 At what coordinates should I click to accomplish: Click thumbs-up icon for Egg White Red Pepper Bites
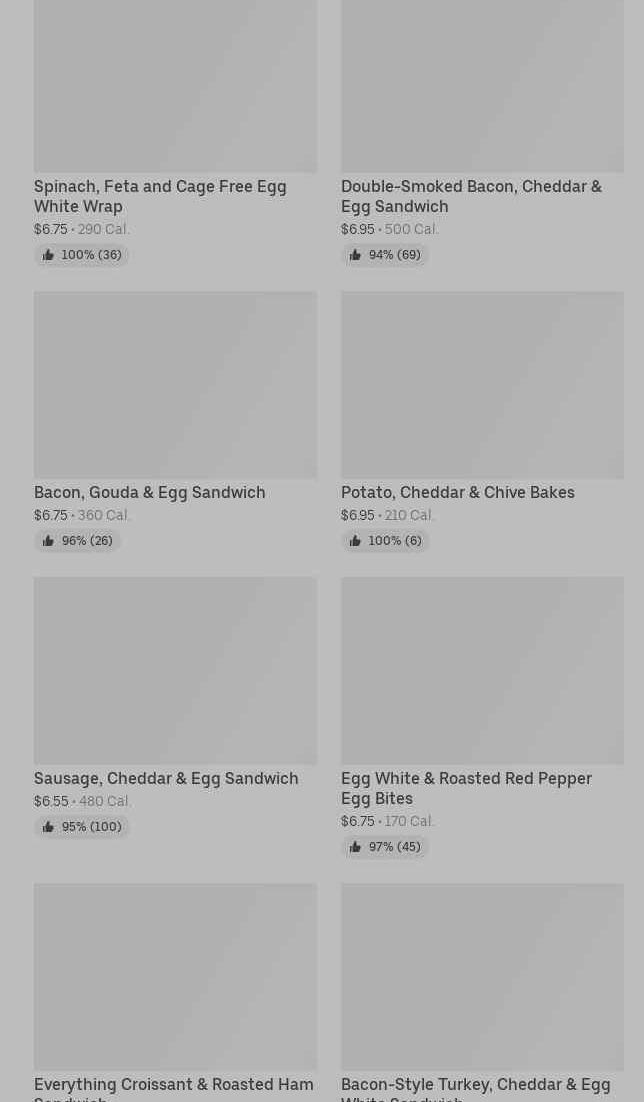pyautogui.click(x=355, y=847)
